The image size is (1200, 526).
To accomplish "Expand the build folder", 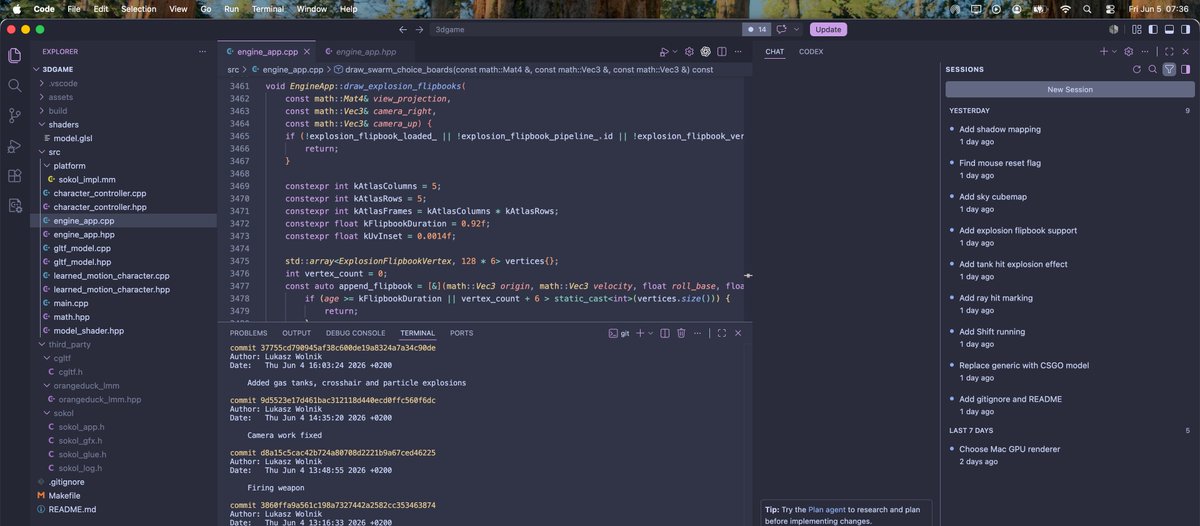I will pyautogui.click(x=57, y=111).
